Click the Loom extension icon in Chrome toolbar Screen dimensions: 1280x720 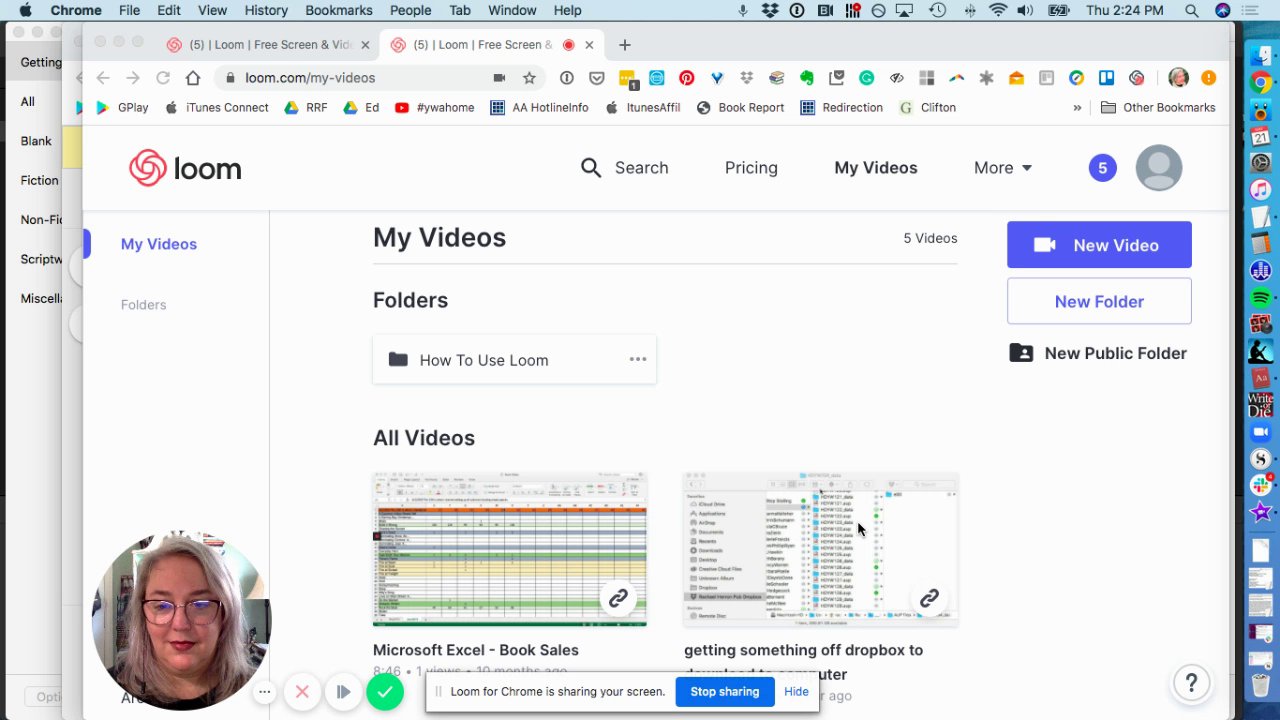1136,78
